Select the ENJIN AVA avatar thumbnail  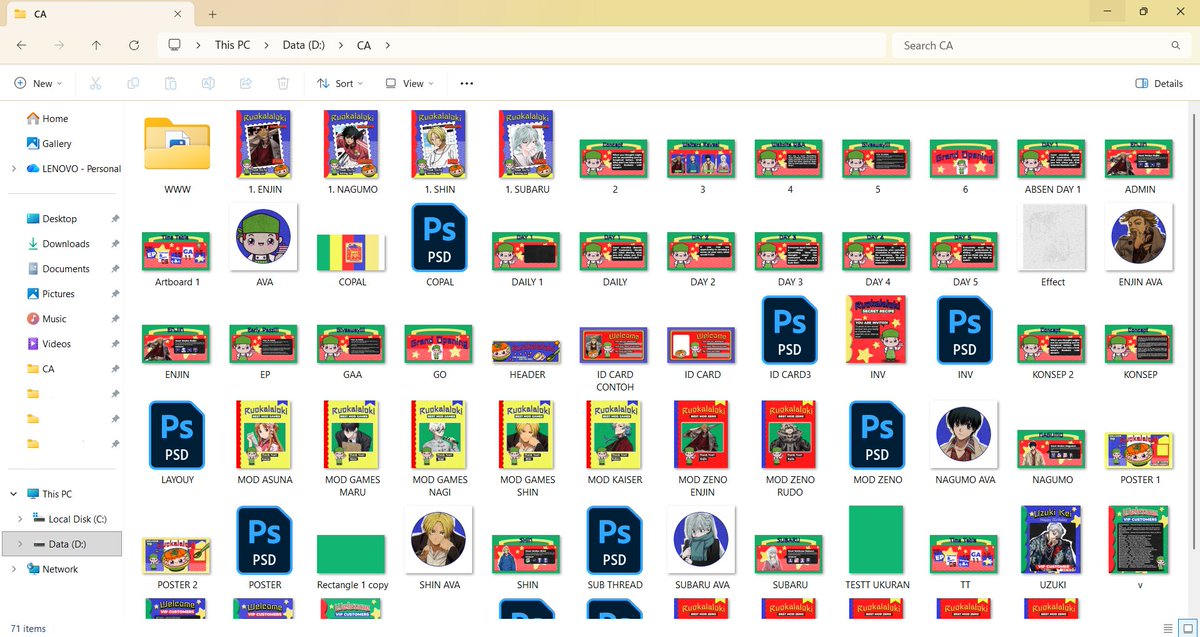1140,237
